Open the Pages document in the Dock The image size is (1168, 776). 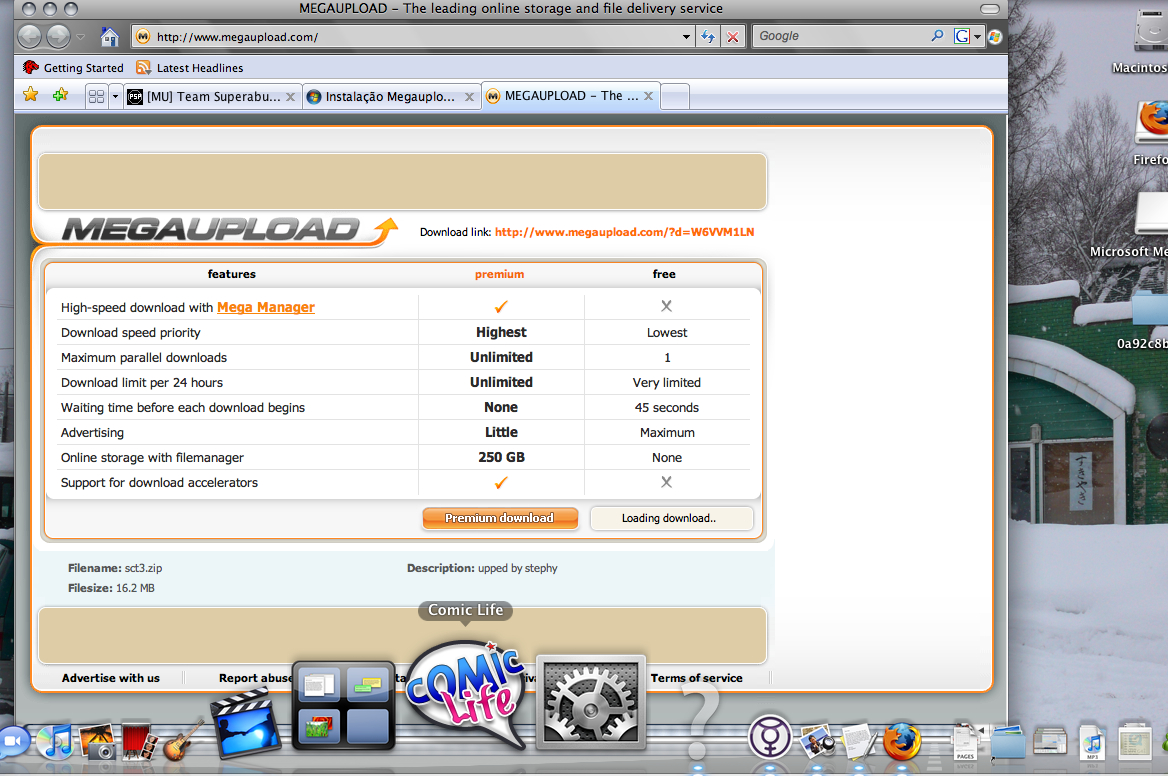click(965, 742)
